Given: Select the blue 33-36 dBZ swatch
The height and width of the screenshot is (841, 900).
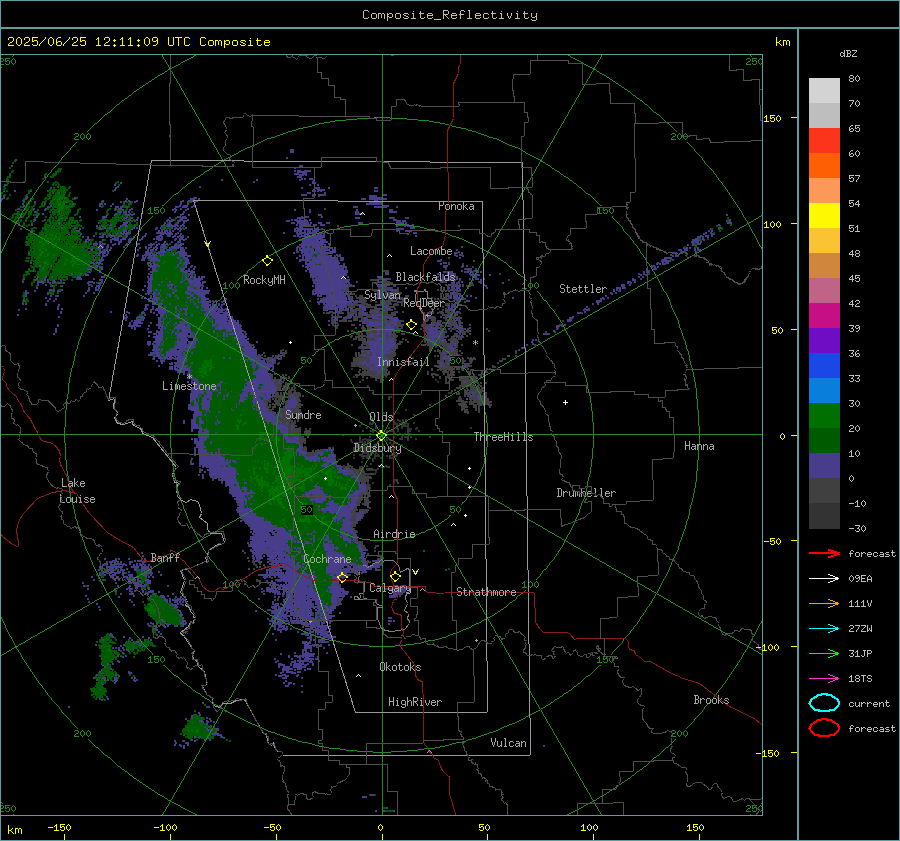Looking at the screenshot, I should pyautogui.click(x=824, y=366).
